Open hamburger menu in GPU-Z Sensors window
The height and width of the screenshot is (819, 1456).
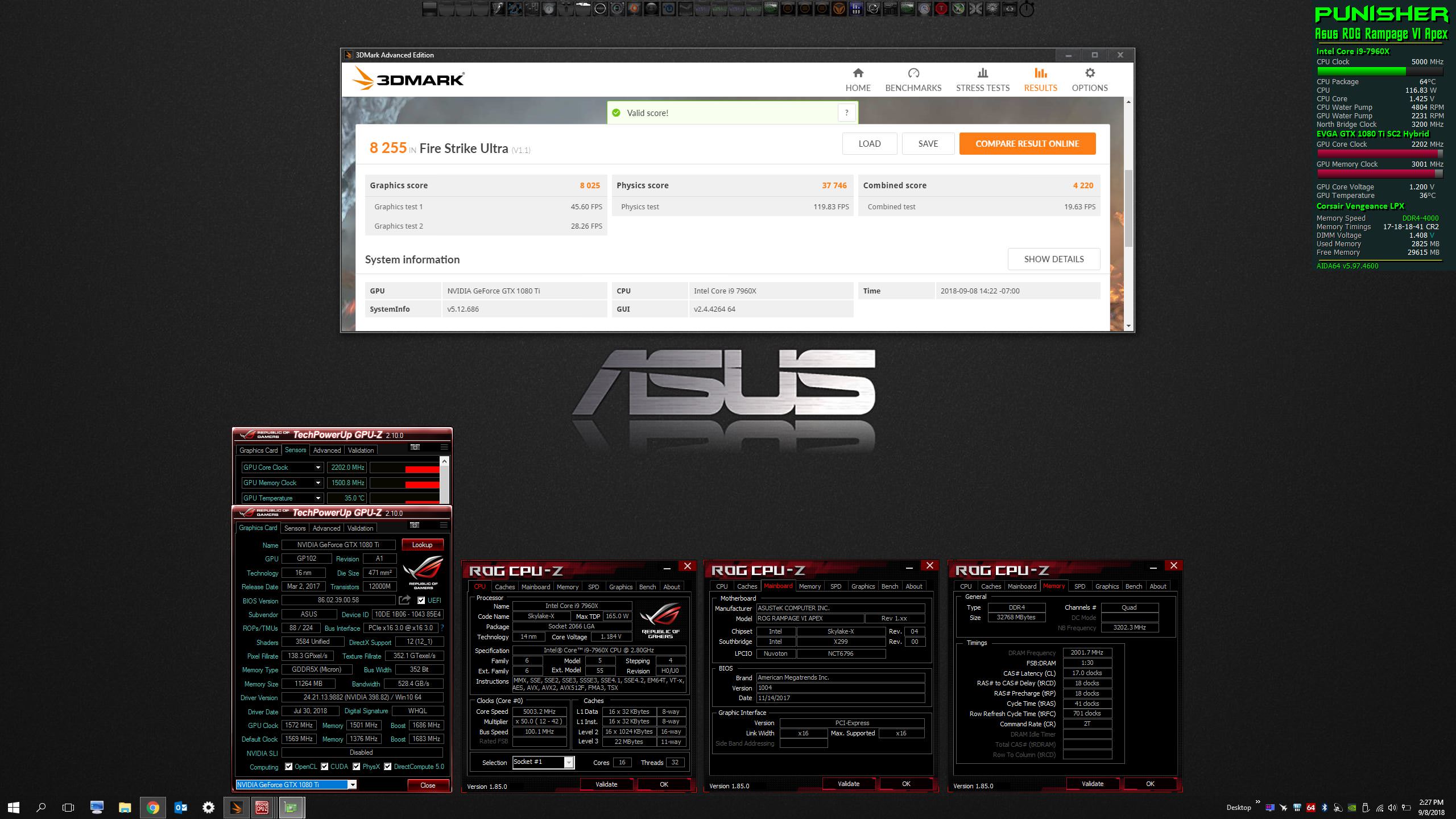click(444, 448)
